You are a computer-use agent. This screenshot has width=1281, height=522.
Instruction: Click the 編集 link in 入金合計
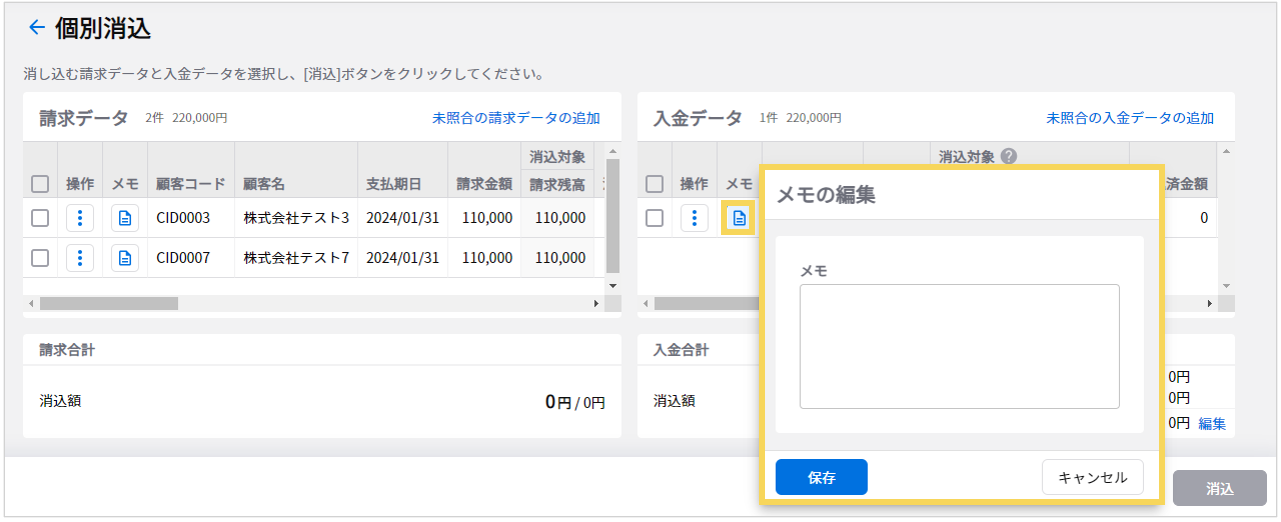[x=1211, y=423]
